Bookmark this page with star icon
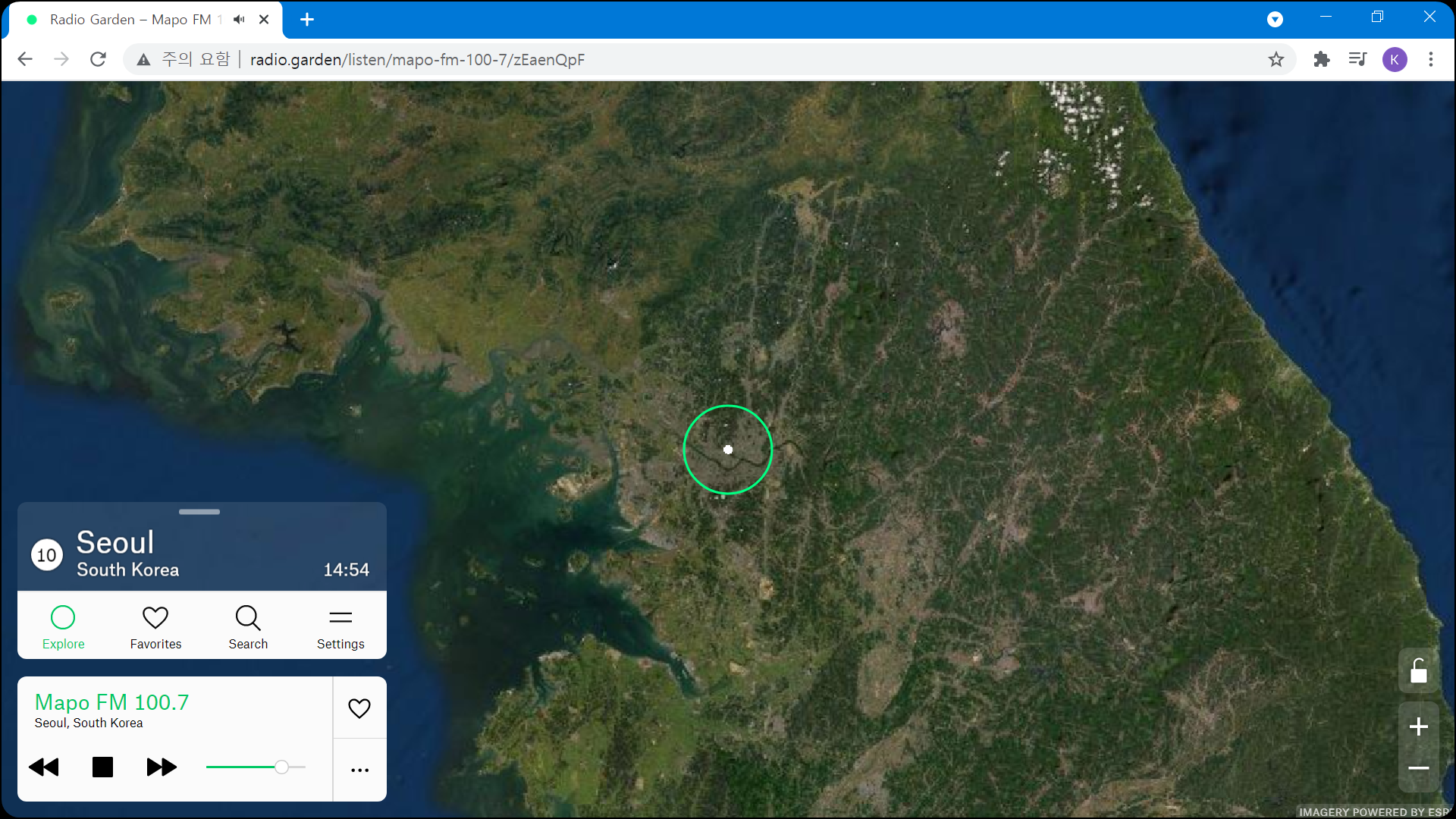The image size is (1456, 819). 1276,59
